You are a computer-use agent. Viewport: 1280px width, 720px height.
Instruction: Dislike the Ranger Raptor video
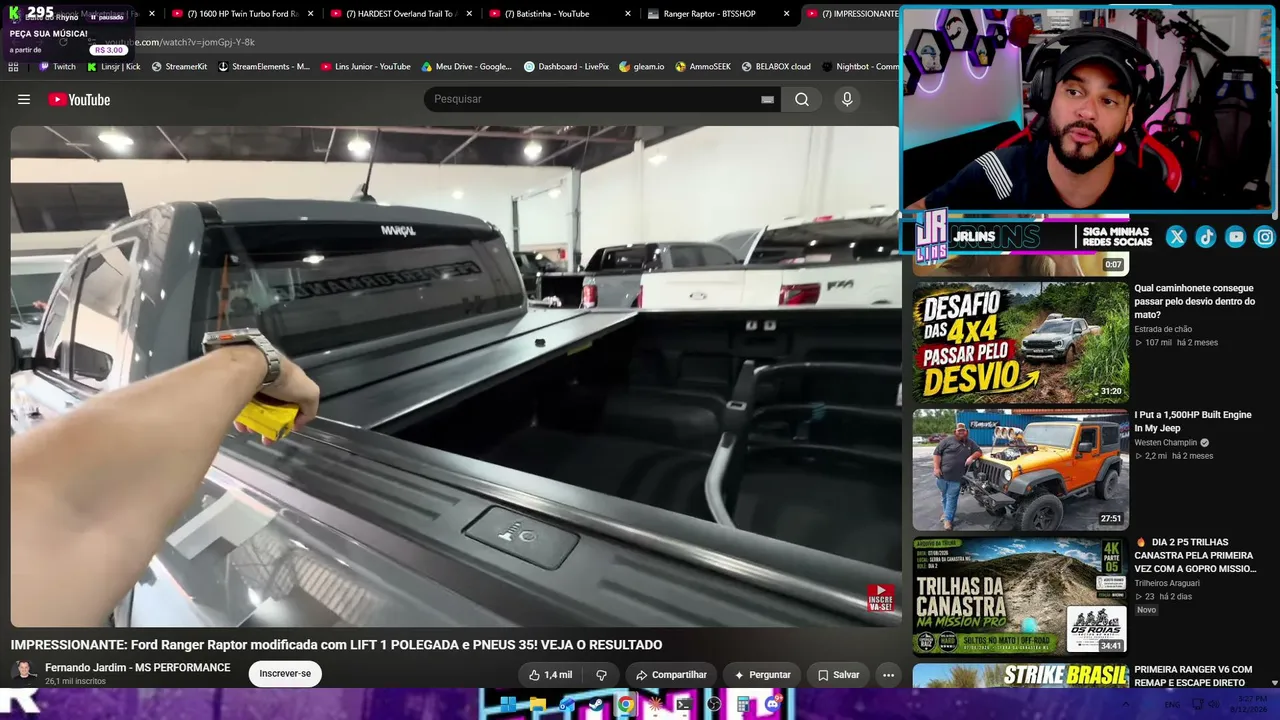coord(601,675)
